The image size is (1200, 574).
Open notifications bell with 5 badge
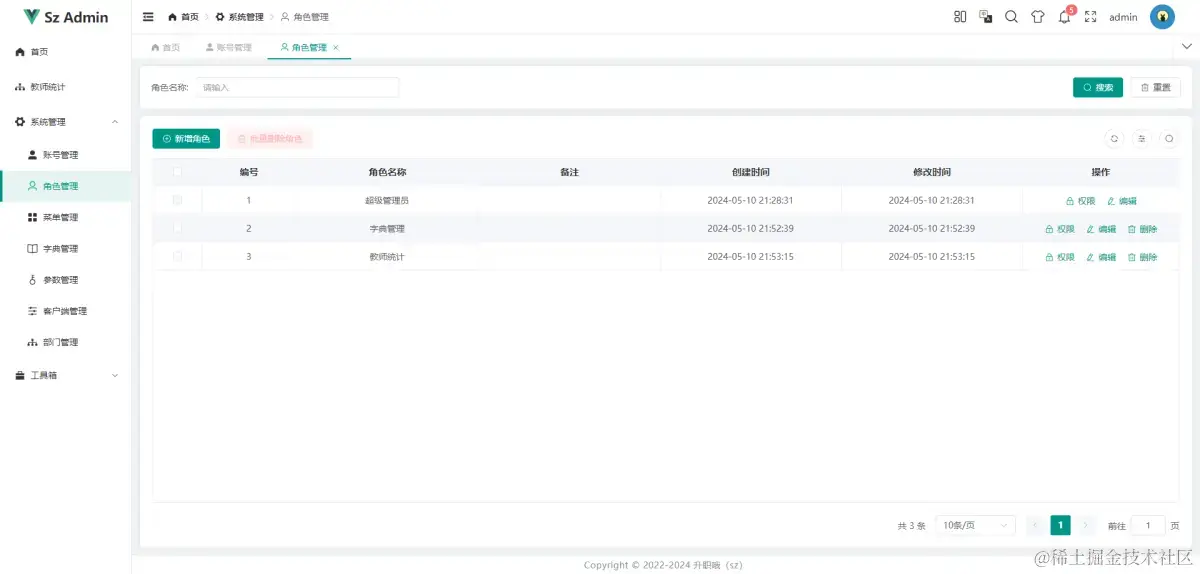click(x=1065, y=17)
